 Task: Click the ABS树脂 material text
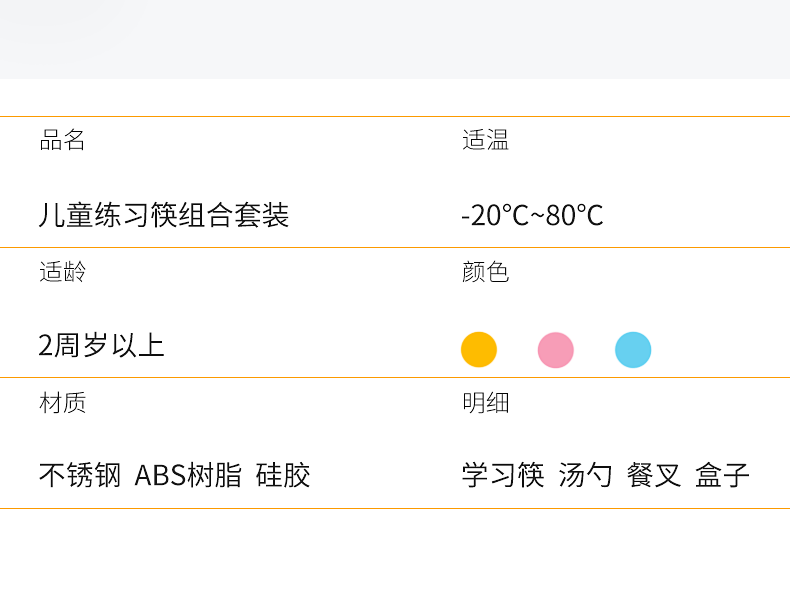point(188,475)
